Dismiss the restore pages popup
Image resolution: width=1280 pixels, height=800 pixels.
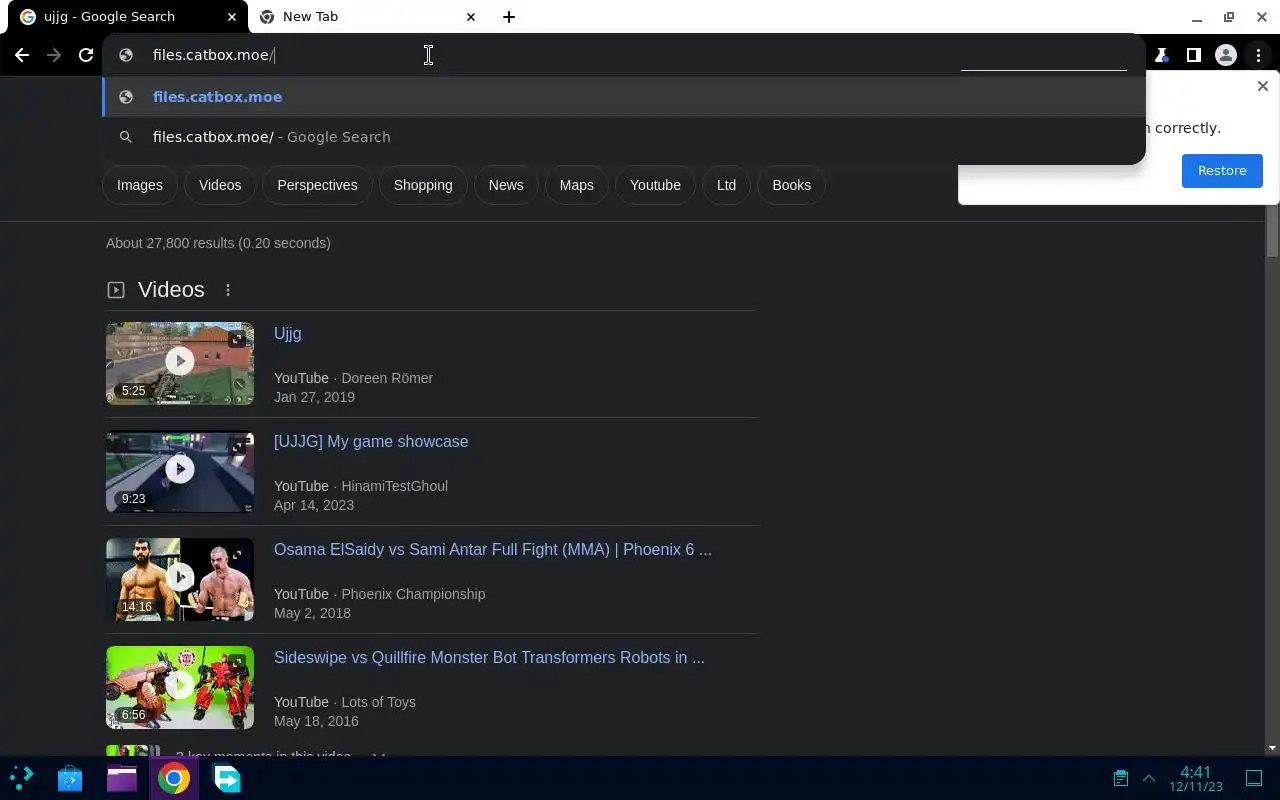[x=1262, y=87]
